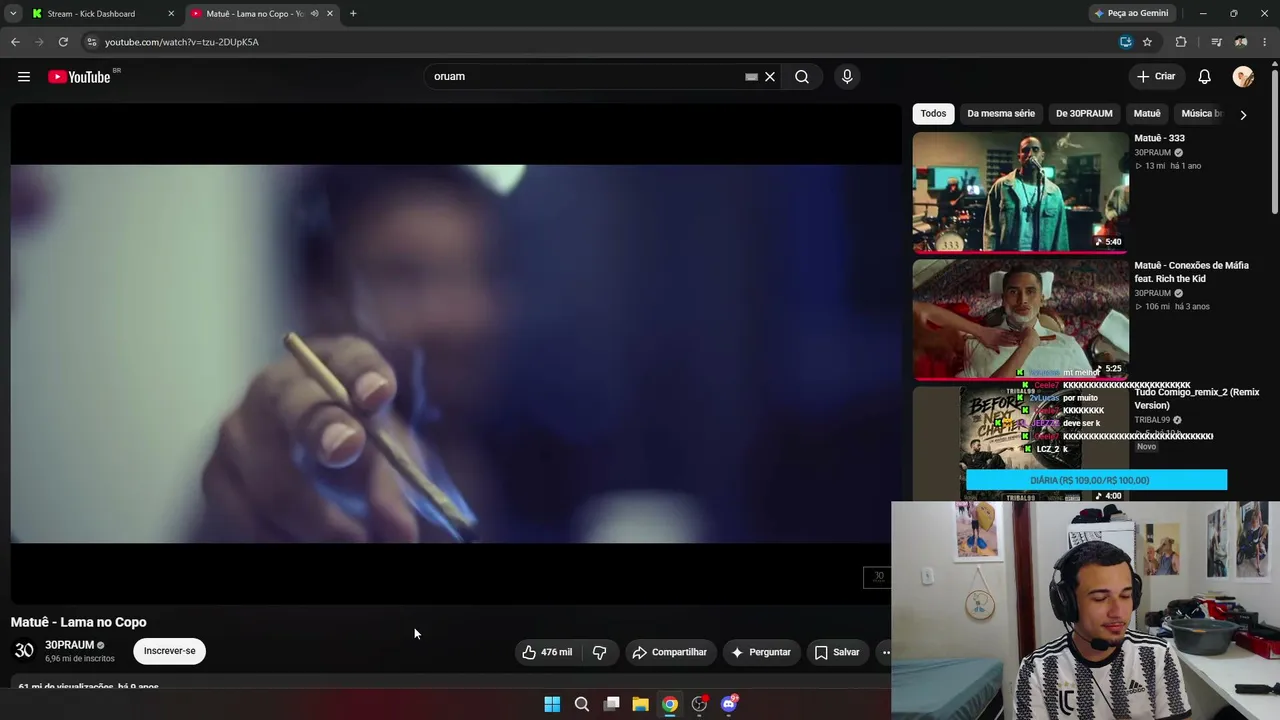Open File Explorer from the taskbar

click(640, 704)
